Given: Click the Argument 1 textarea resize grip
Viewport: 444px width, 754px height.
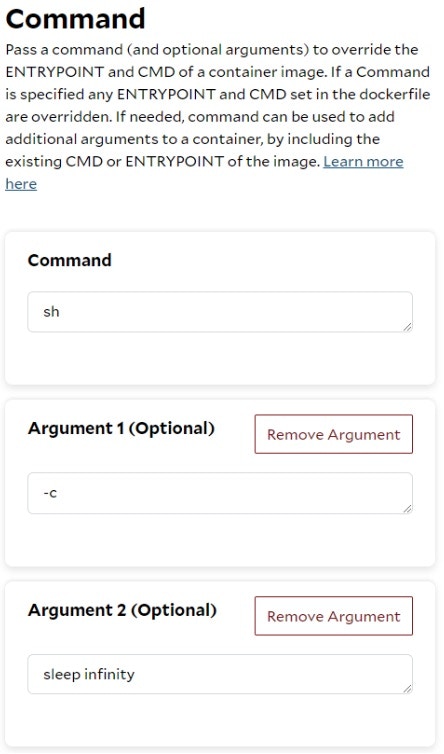Looking at the screenshot, I should [407, 508].
